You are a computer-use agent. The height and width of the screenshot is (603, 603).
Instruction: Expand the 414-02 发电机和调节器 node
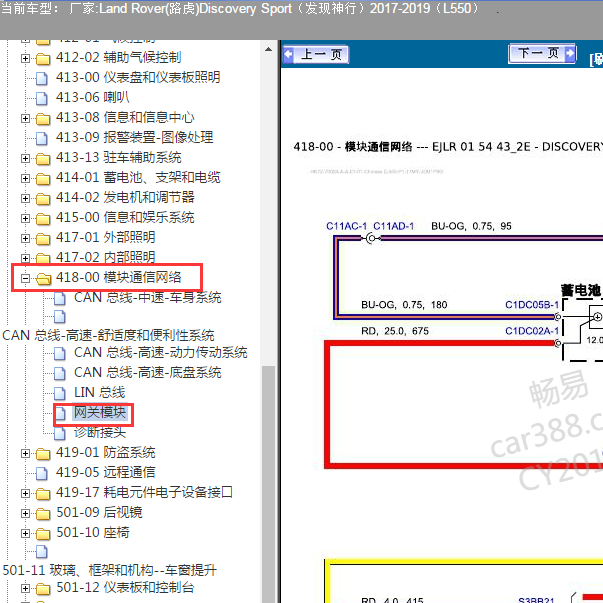coord(25,198)
